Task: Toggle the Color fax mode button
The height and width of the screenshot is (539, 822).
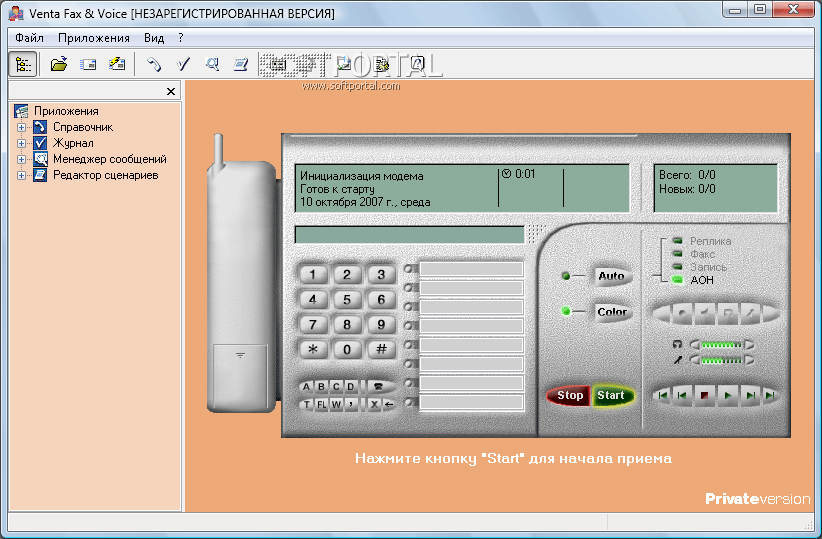Action: pos(612,312)
